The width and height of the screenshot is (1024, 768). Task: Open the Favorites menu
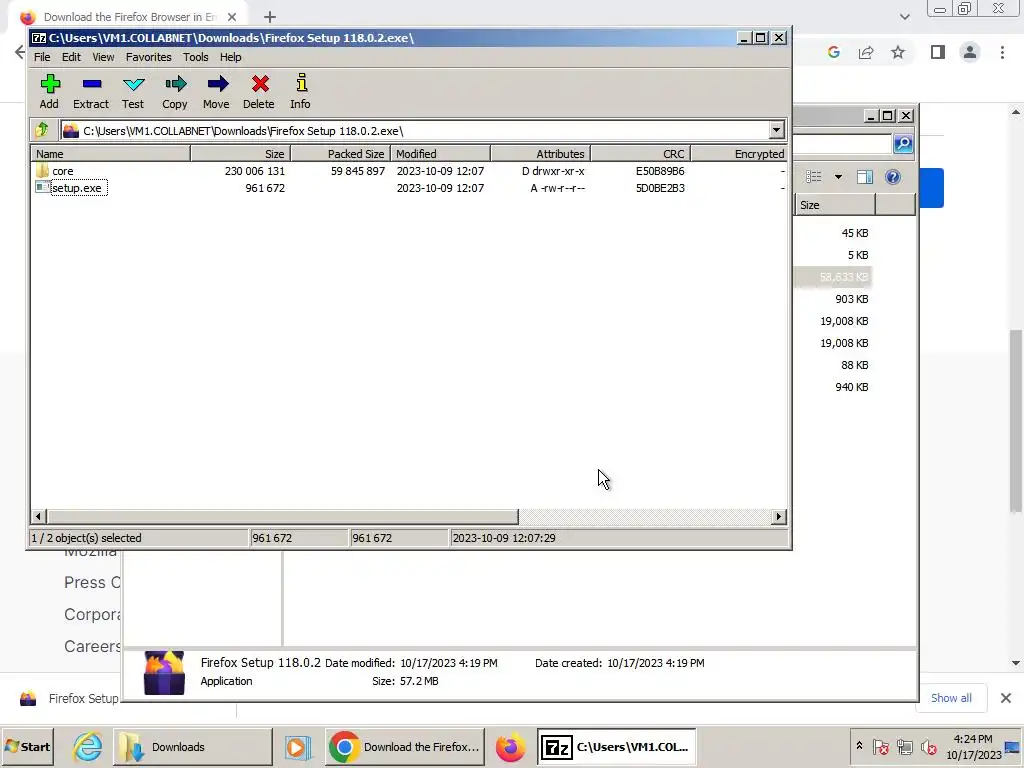[148, 57]
